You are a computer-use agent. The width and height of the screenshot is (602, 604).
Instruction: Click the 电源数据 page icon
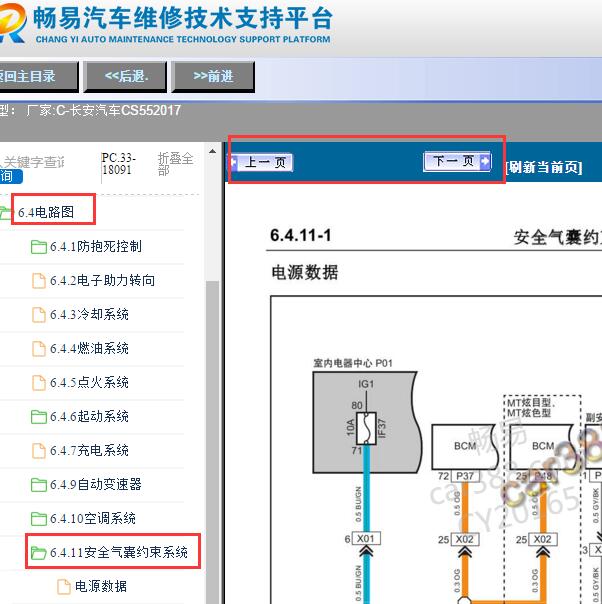click(x=64, y=587)
